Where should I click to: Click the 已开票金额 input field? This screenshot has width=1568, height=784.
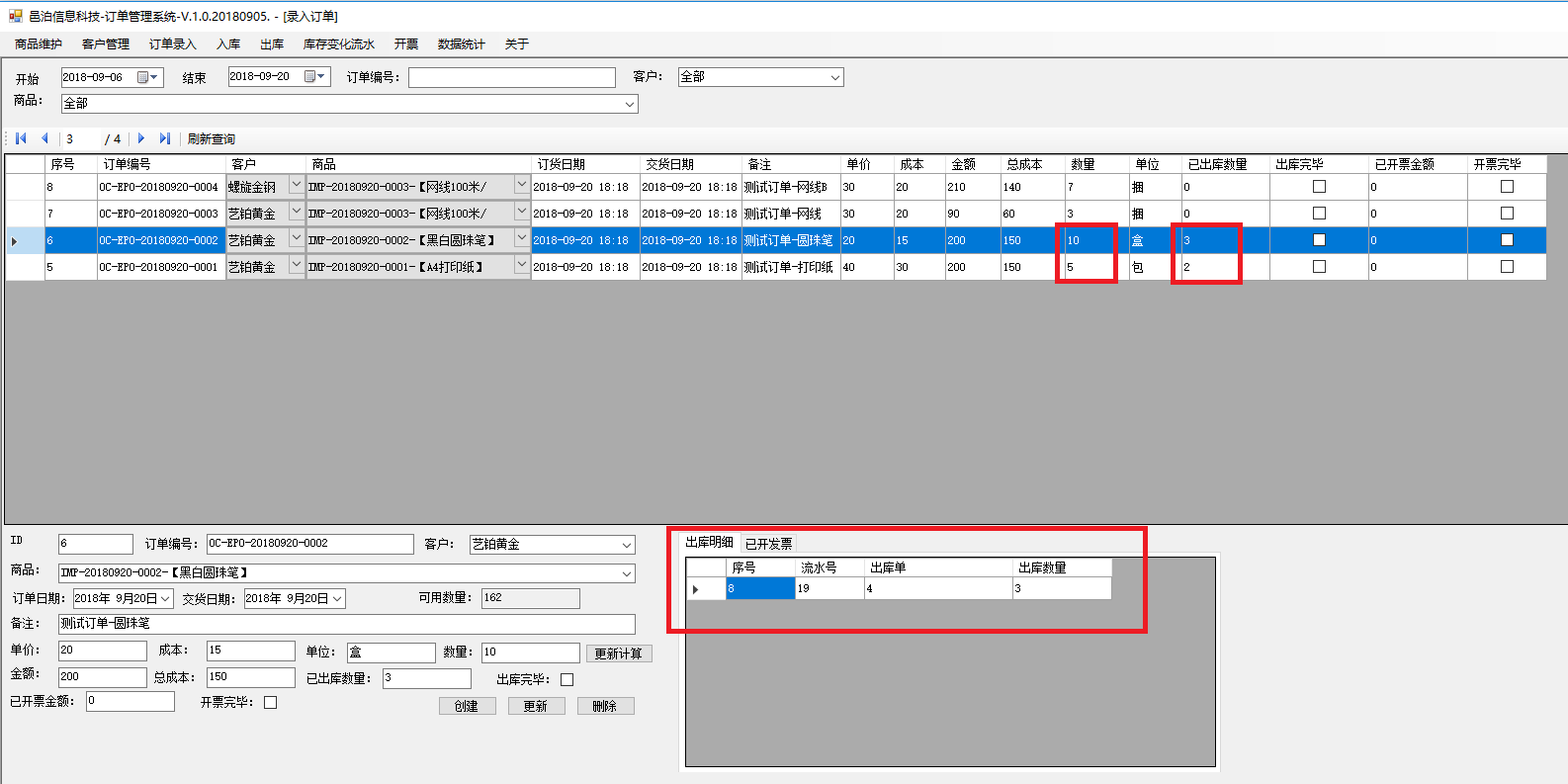point(131,701)
